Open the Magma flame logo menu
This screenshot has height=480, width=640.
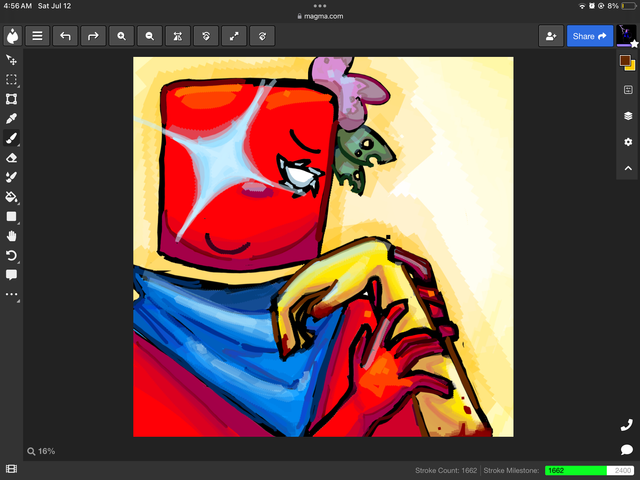pyautogui.click(x=12, y=36)
